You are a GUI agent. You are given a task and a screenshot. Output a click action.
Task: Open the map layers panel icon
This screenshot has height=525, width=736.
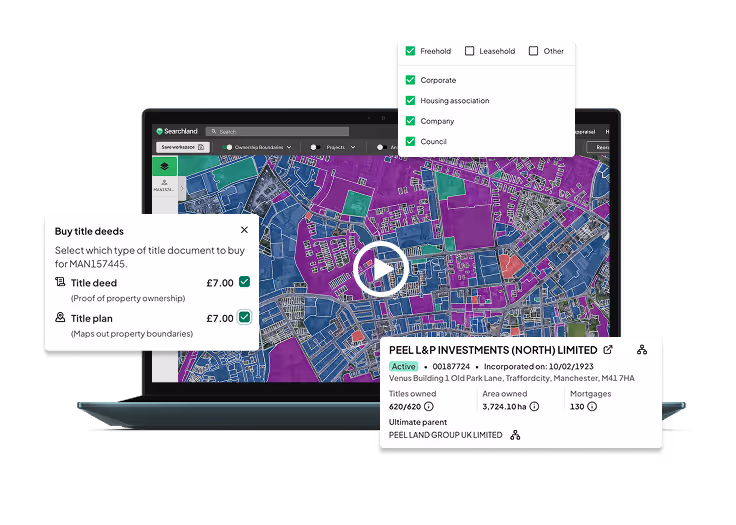(164, 166)
